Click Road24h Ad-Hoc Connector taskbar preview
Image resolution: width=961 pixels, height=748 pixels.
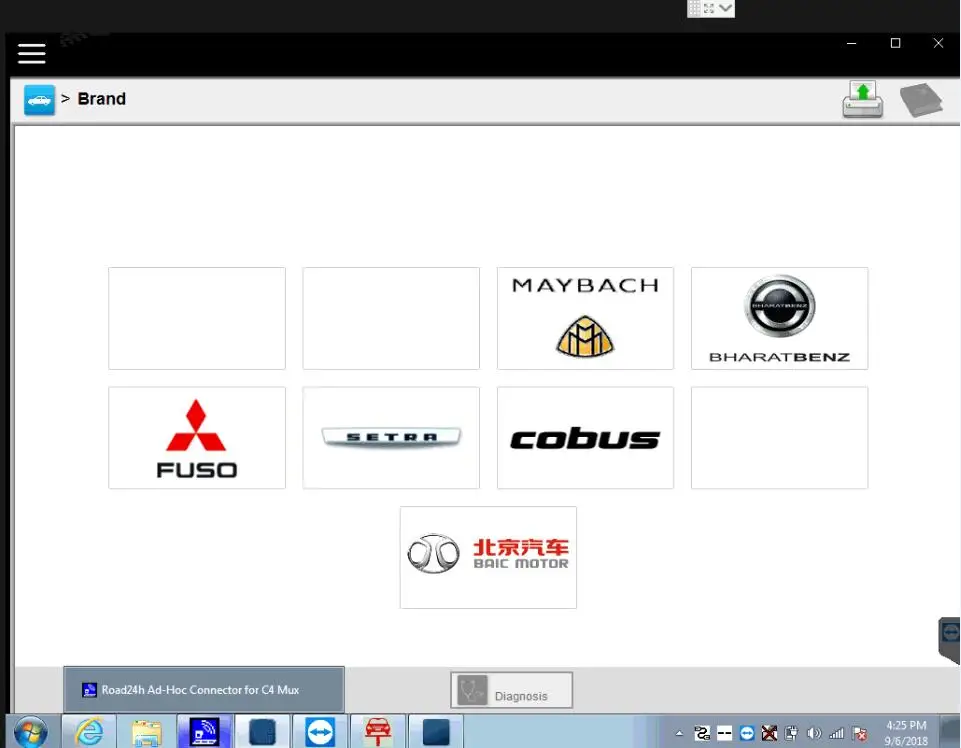click(x=203, y=690)
